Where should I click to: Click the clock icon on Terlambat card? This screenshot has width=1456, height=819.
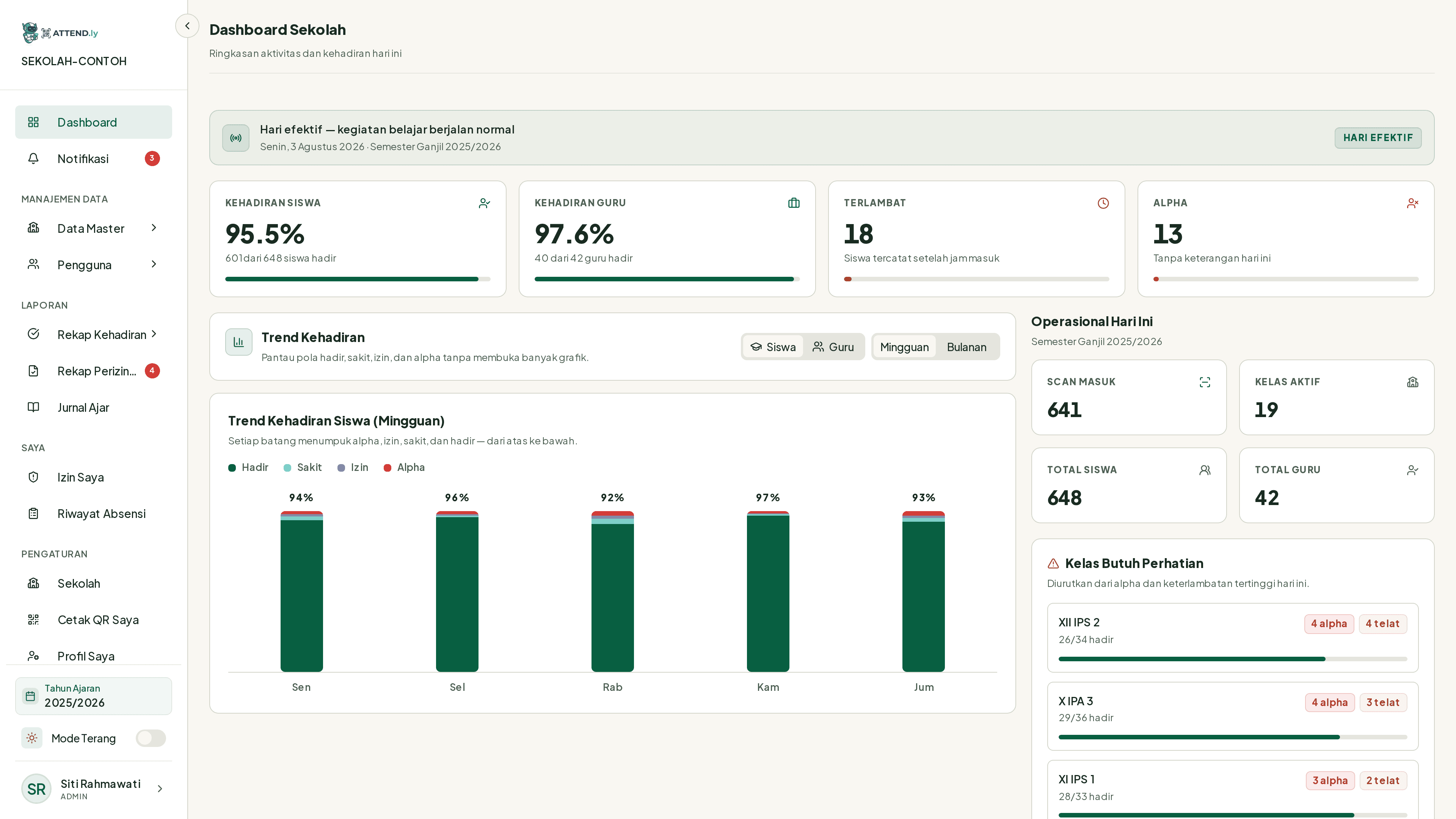click(x=1103, y=204)
